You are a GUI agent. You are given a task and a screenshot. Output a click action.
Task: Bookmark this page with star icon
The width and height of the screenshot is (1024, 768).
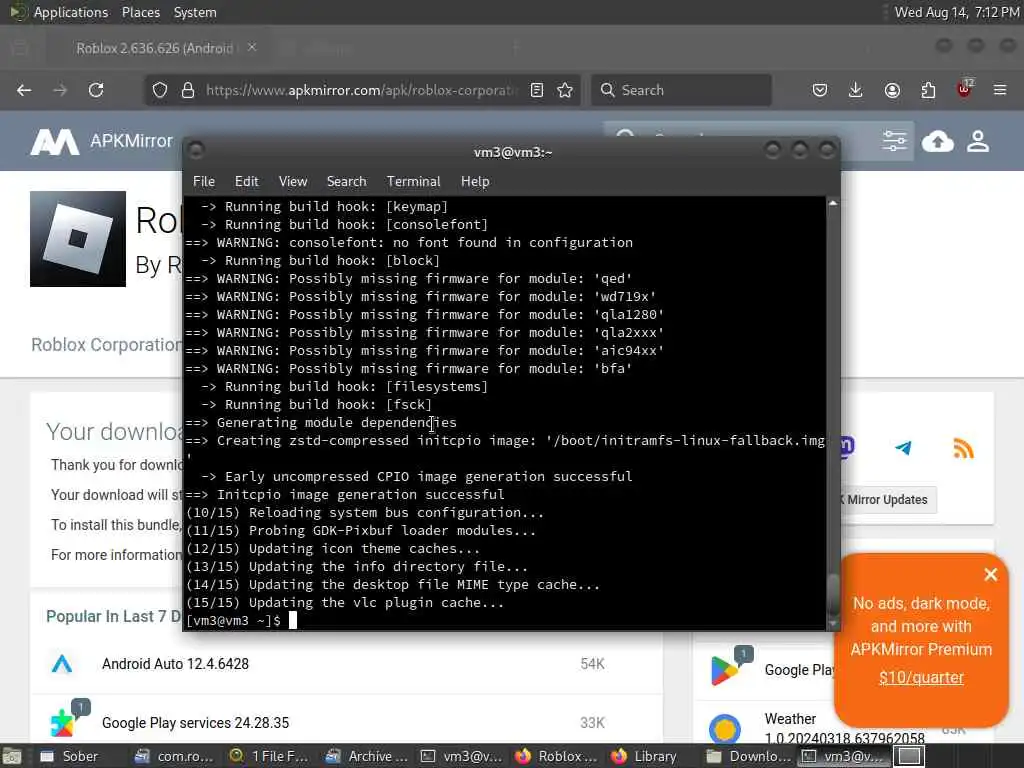tap(565, 90)
